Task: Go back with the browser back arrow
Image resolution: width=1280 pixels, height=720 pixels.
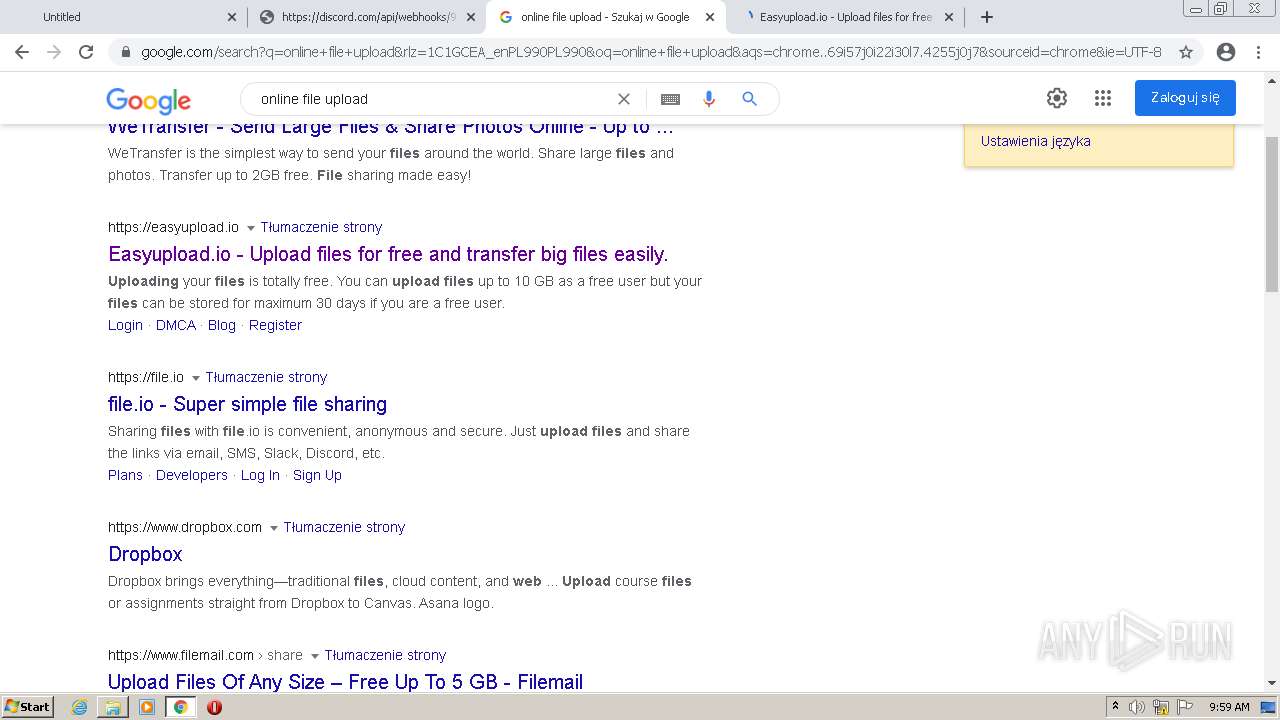Action: (x=22, y=52)
